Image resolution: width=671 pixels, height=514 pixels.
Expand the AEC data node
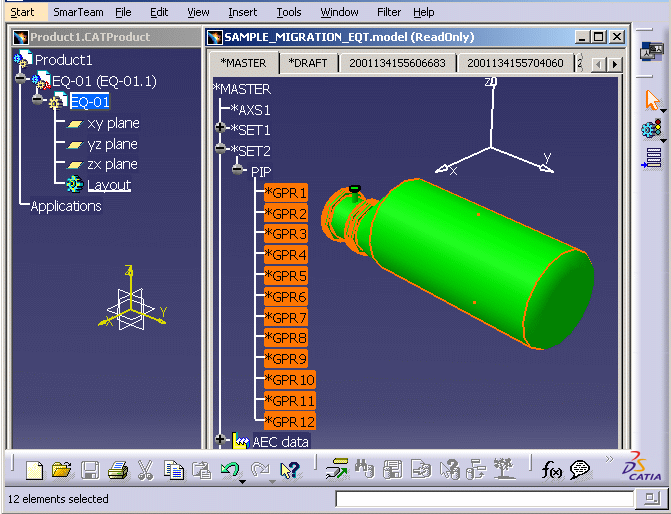[x=220, y=439]
